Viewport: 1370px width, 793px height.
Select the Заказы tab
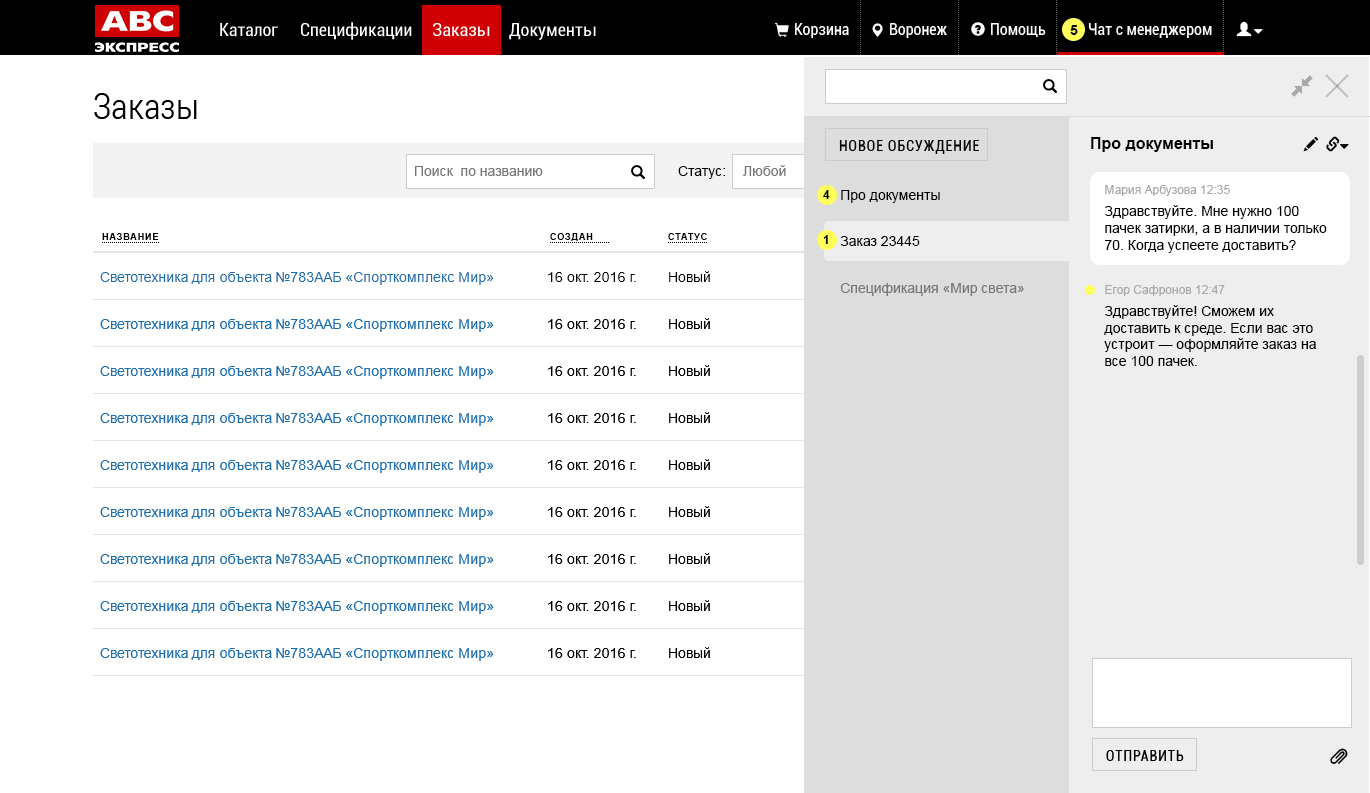[x=461, y=30]
